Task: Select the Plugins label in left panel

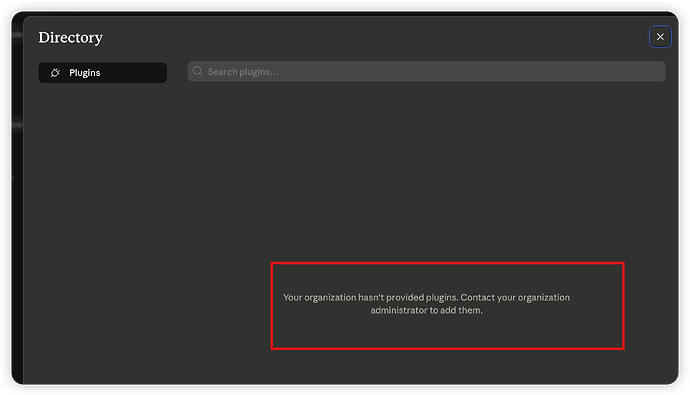Action: (84, 73)
